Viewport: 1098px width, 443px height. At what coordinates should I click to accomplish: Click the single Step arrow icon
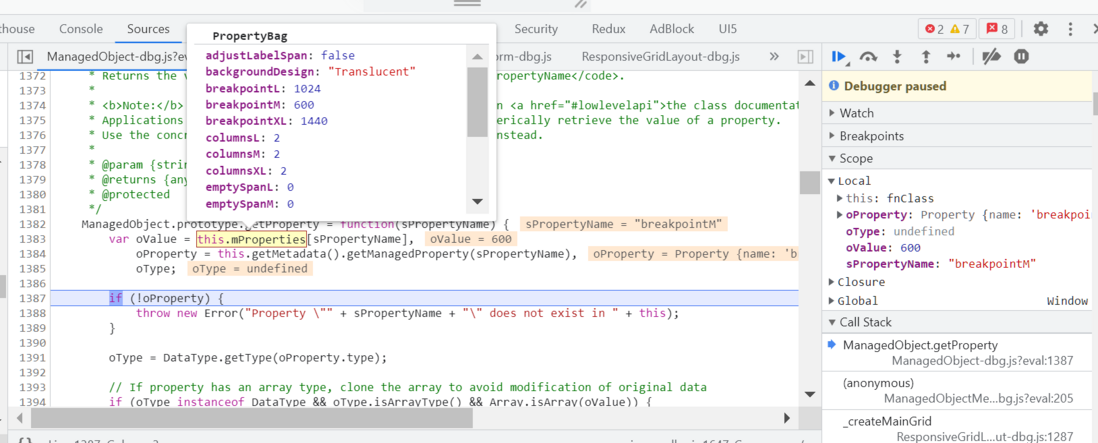pyautogui.click(x=954, y=57)
